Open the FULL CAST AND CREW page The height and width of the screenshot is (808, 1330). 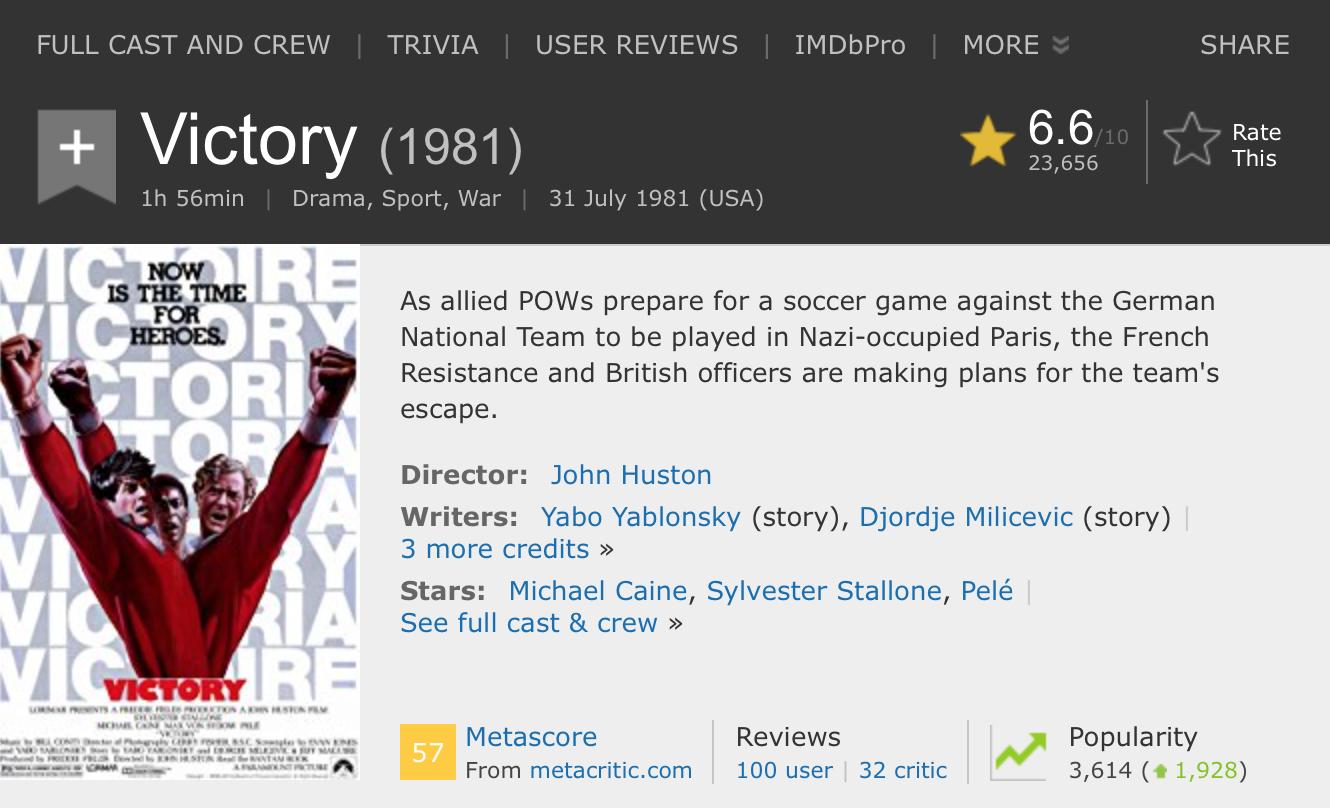click(183, 44)
